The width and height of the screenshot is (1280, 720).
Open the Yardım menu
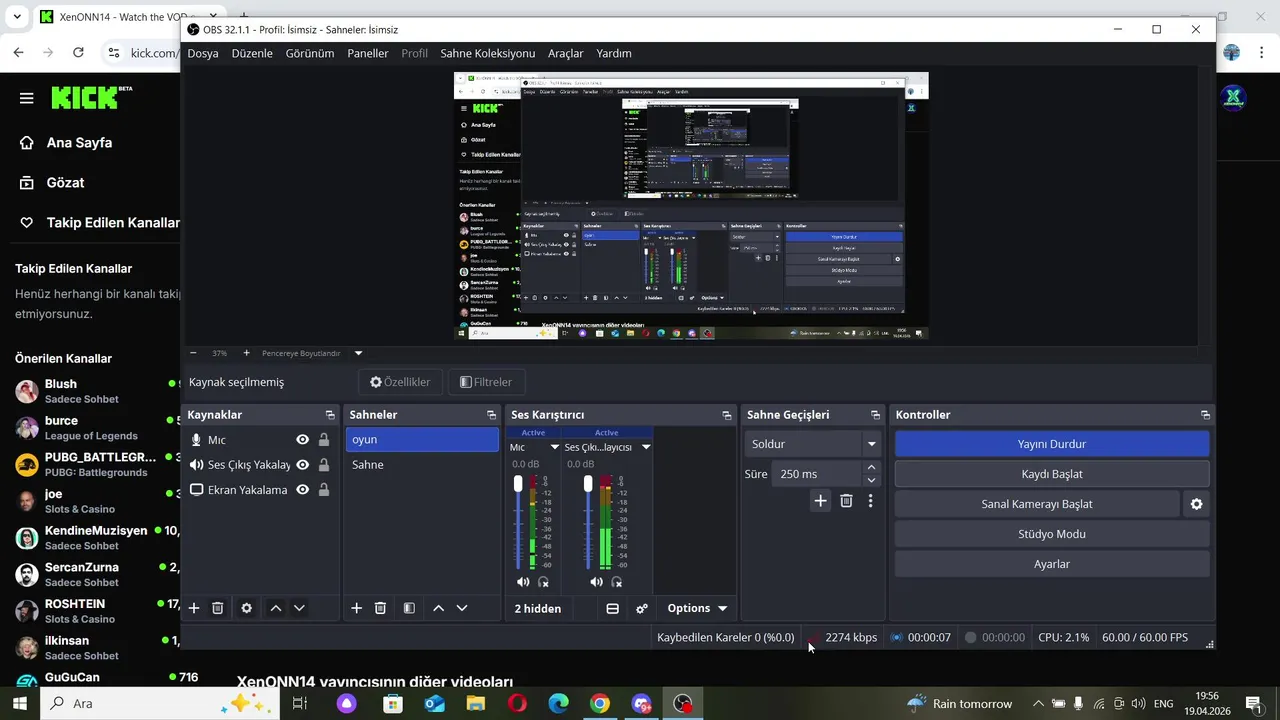(x=614, y=53)
